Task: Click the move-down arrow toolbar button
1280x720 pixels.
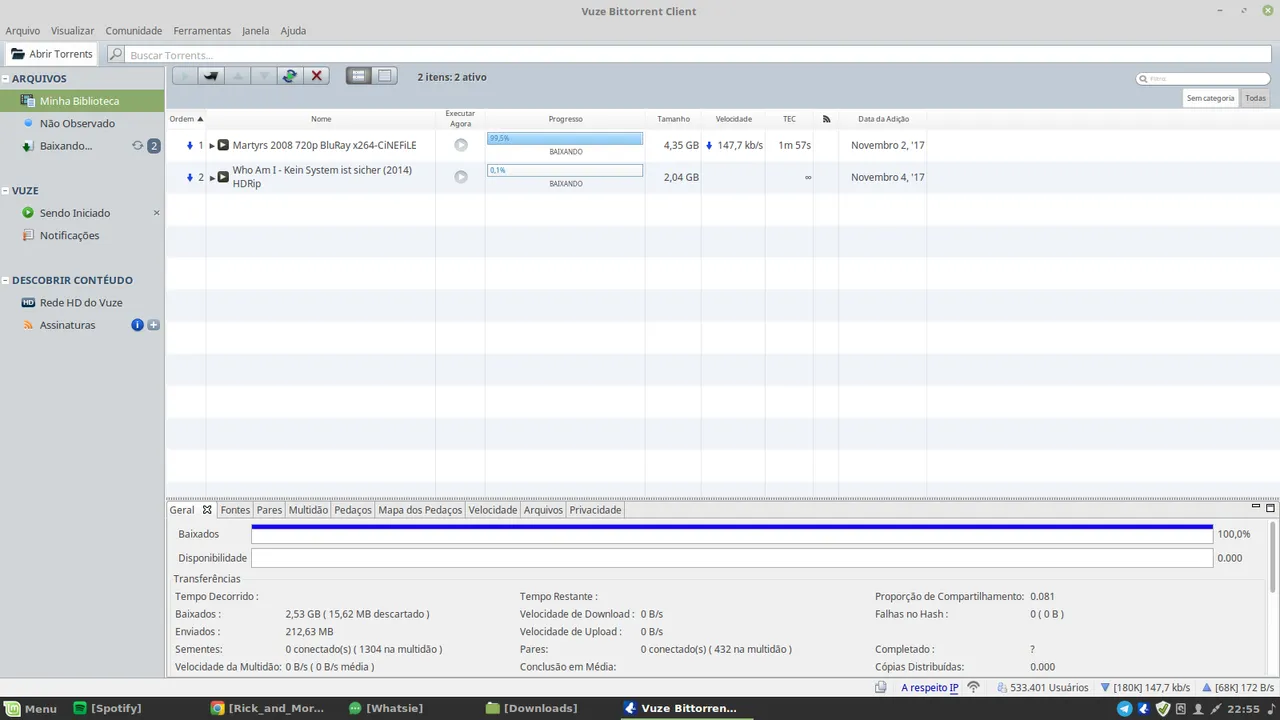Action: [x=264, y=76]
